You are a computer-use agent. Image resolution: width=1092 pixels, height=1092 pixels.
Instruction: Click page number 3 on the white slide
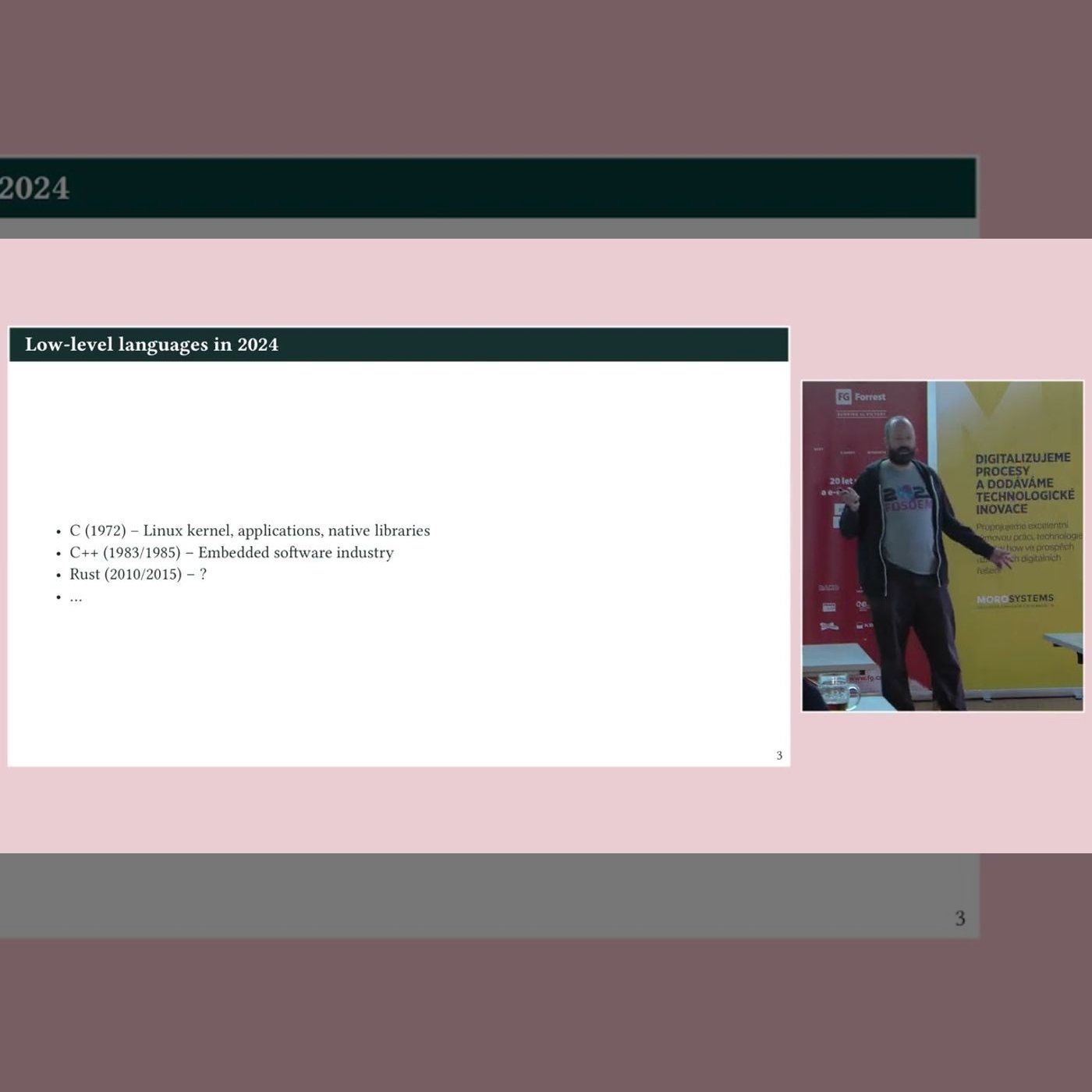click(x=779, y=755)
